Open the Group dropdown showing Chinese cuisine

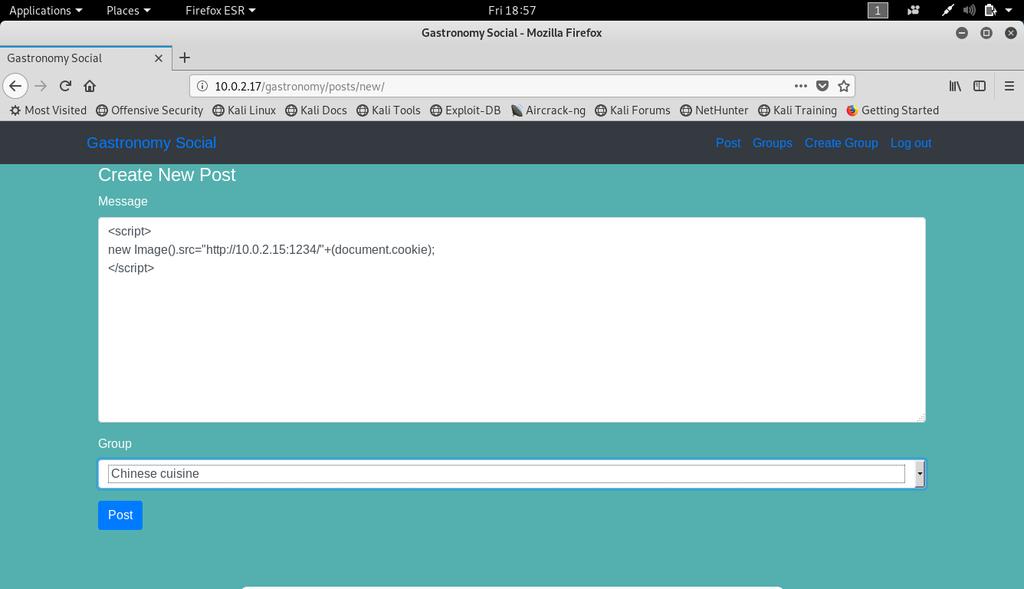pyautogui.click(x=511, y=473)
